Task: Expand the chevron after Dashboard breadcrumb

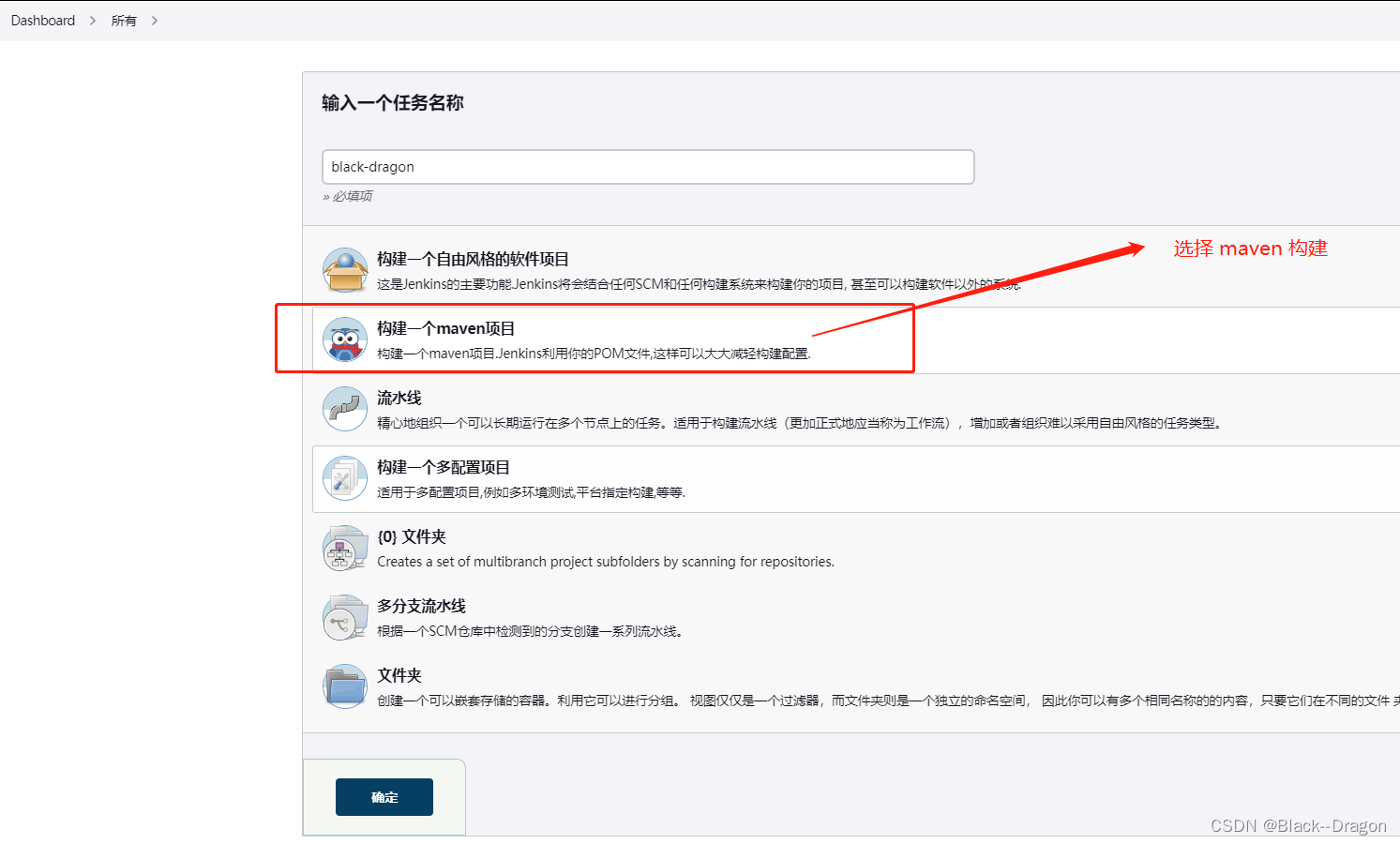Action: (x=91, y=20)
